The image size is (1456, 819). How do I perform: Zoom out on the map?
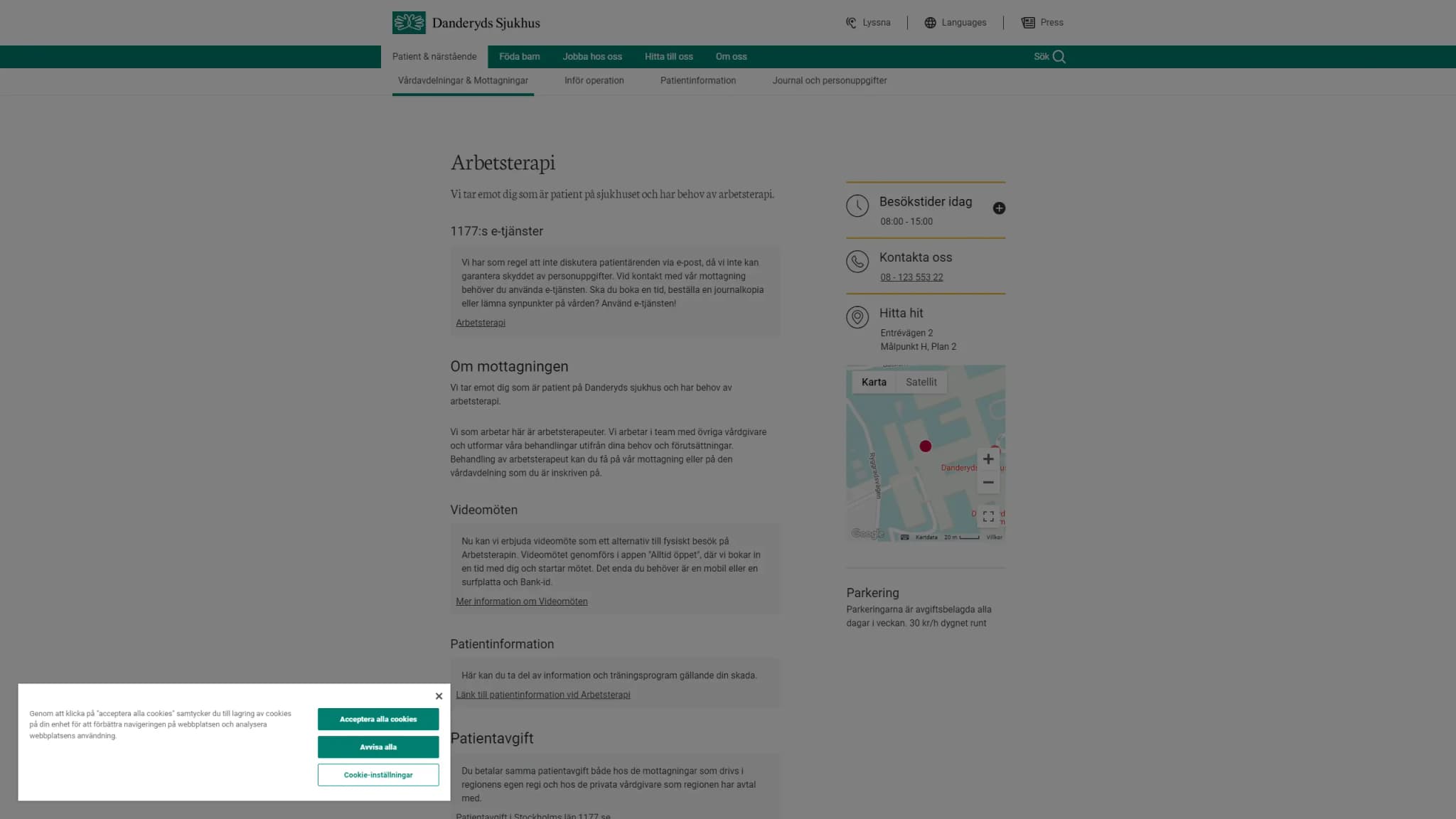click(988, 483)
